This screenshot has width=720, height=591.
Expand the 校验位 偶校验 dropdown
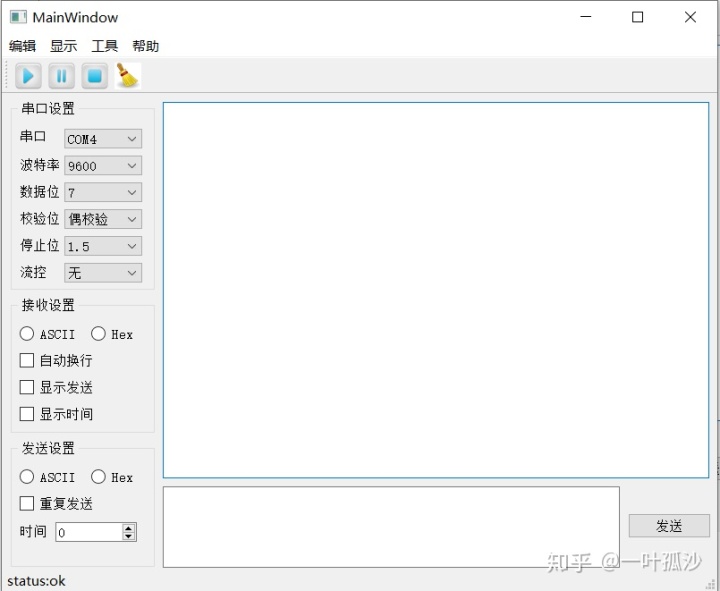(x=103, y=219)
